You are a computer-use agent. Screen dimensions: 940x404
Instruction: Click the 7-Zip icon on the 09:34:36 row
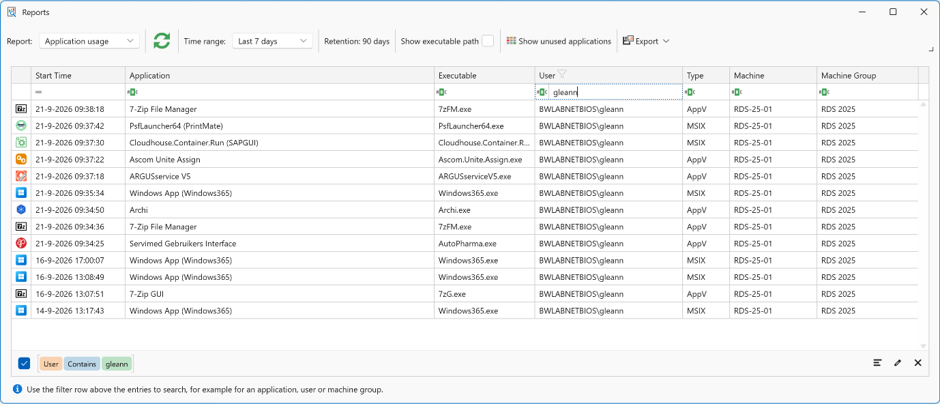coord(21,227)
